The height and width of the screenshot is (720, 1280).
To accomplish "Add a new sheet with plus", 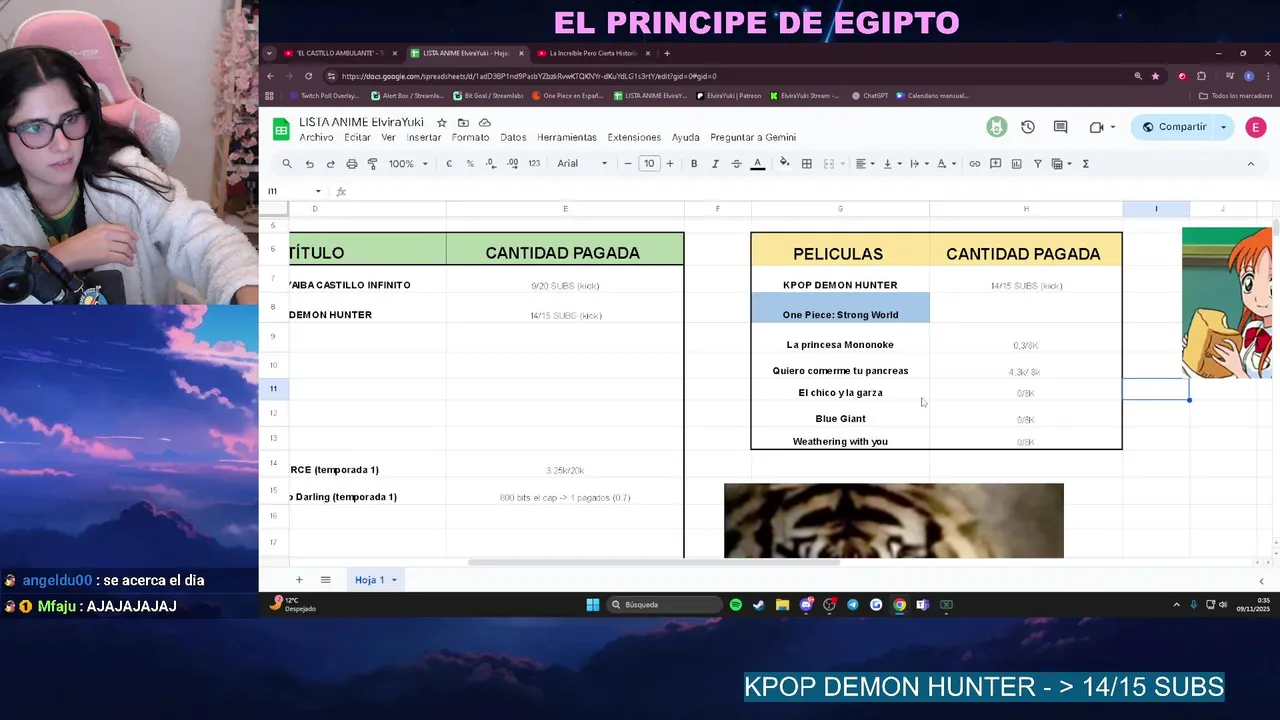I will point(298,580).
